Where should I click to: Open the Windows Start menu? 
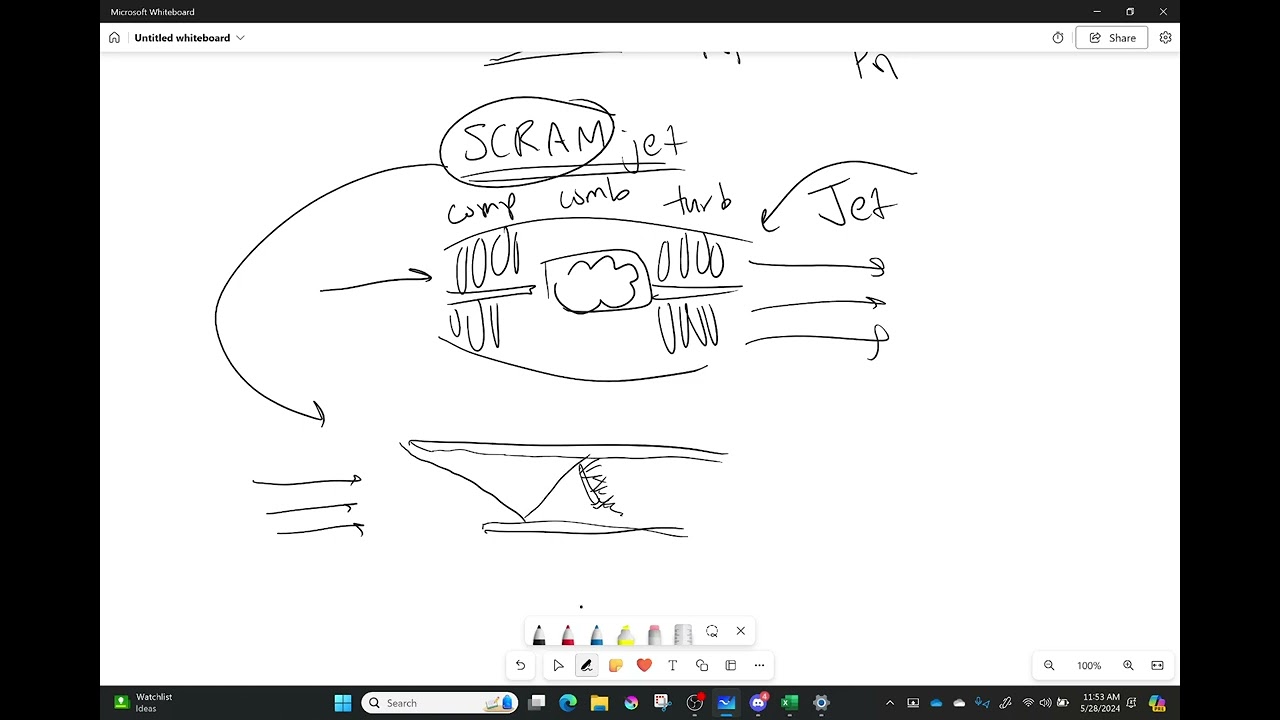click(343, 703)
